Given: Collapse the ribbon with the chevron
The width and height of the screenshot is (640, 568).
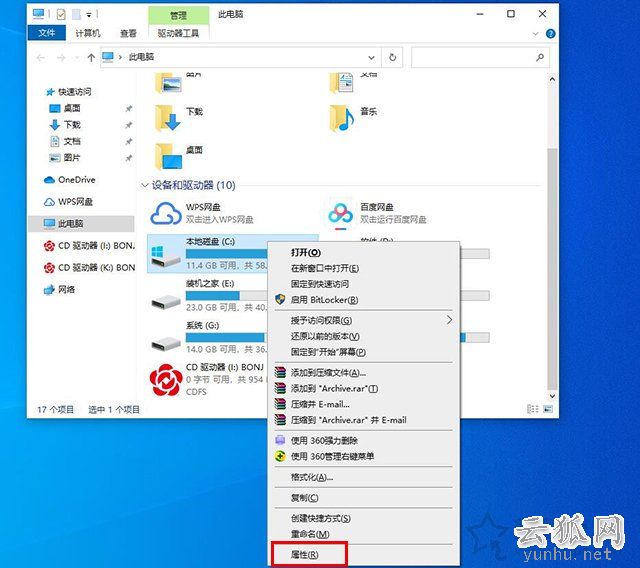Looking at the screenshot, I should (536, 33).
